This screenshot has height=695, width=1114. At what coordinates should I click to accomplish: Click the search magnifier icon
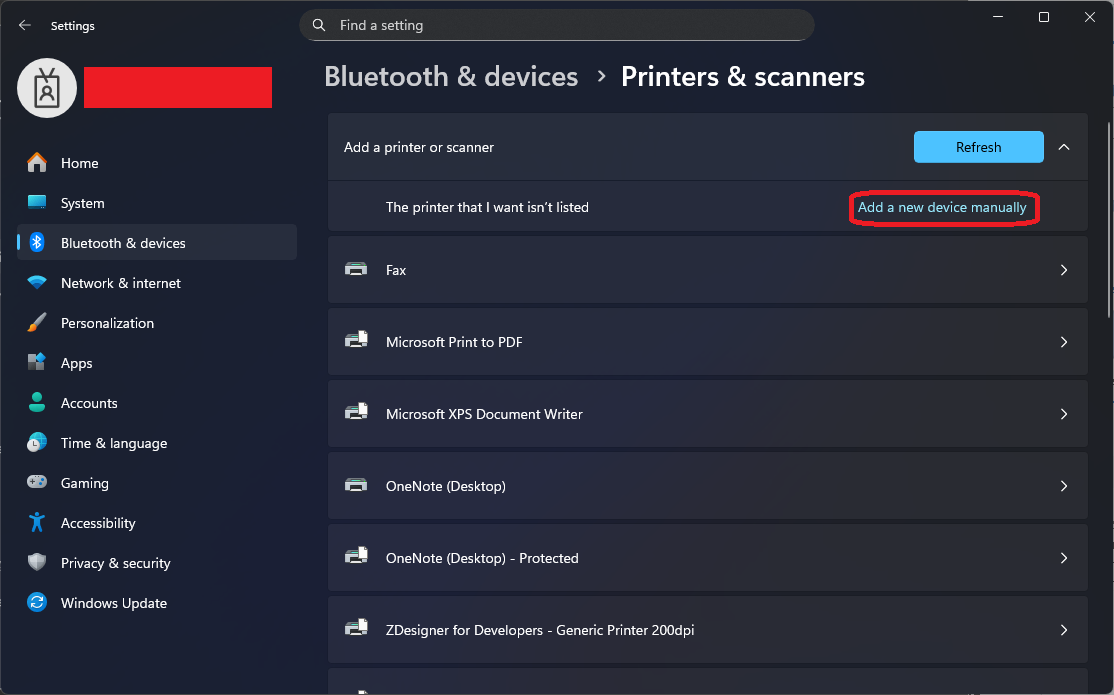click(319, 26)
